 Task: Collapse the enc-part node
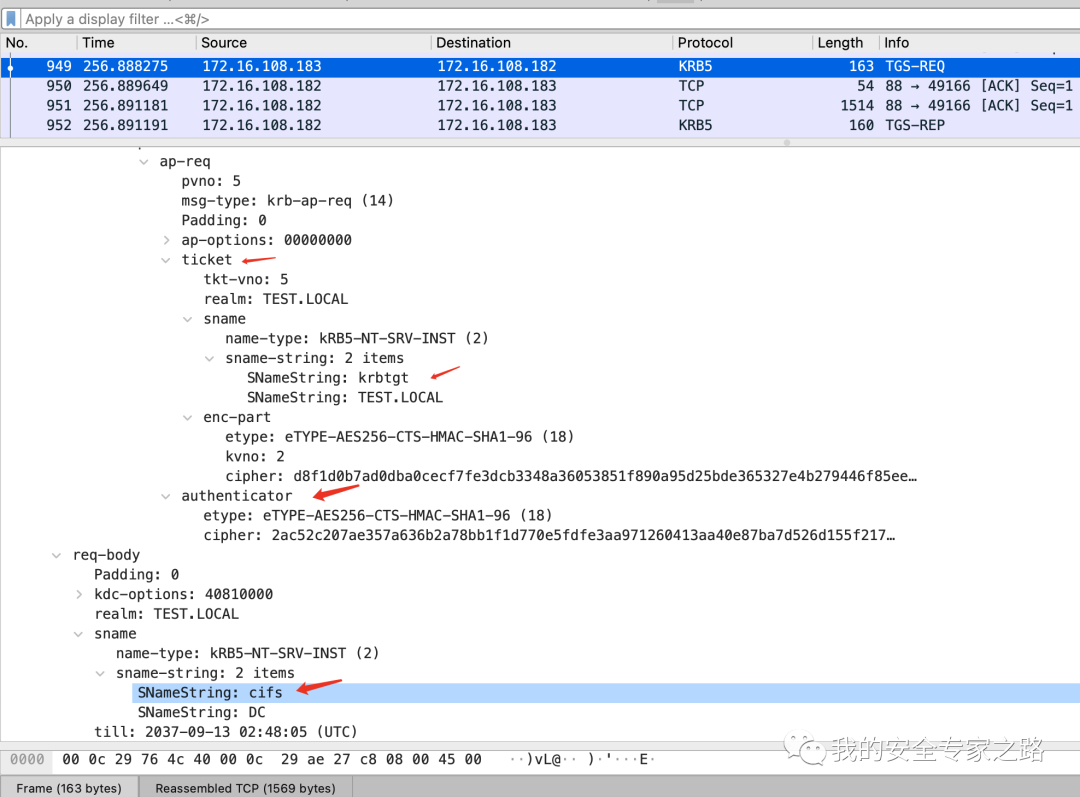point(187,418)
